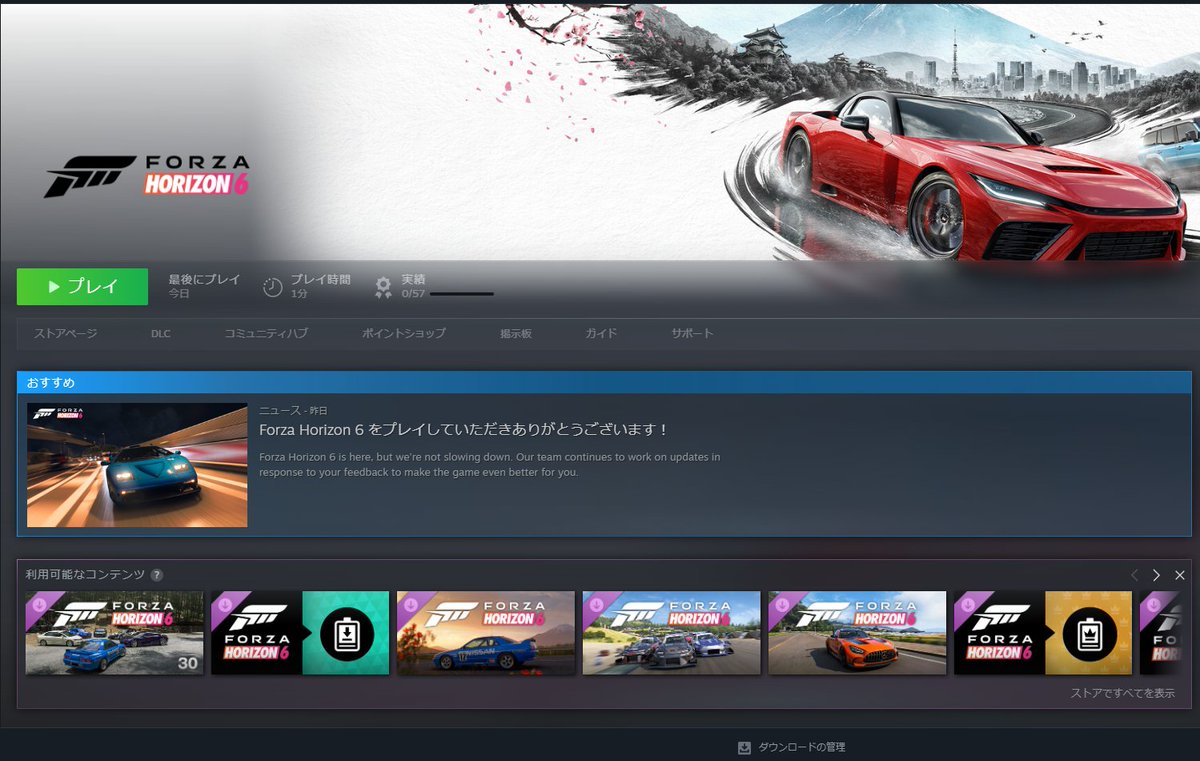The image size is (1200, 761).
Task: Open the ガイド tab
Action: [601, 333]
